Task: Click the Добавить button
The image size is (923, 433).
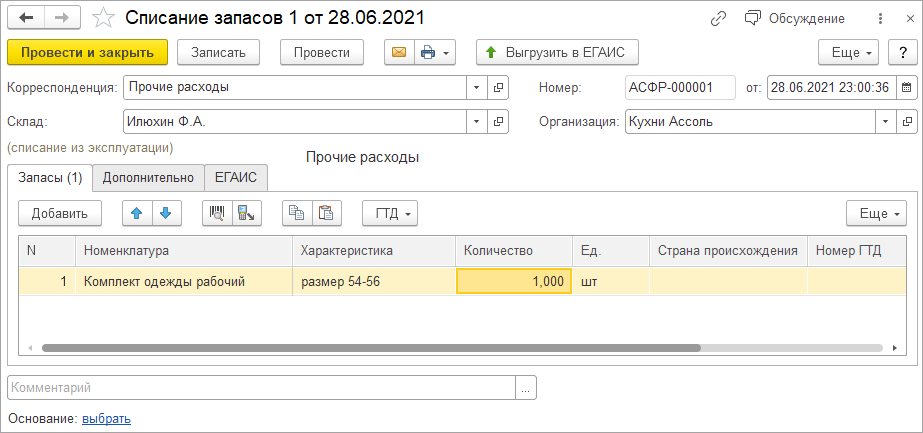Action: coord(59,214)
